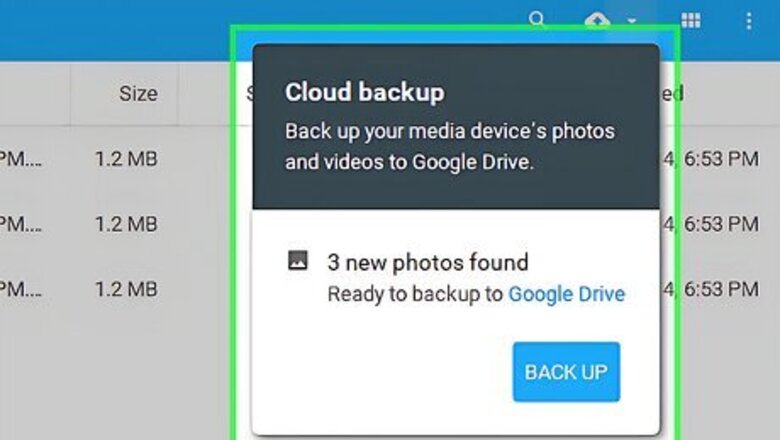
Task: Open the cloud backup toolbar icon
Action: (598, 21)
